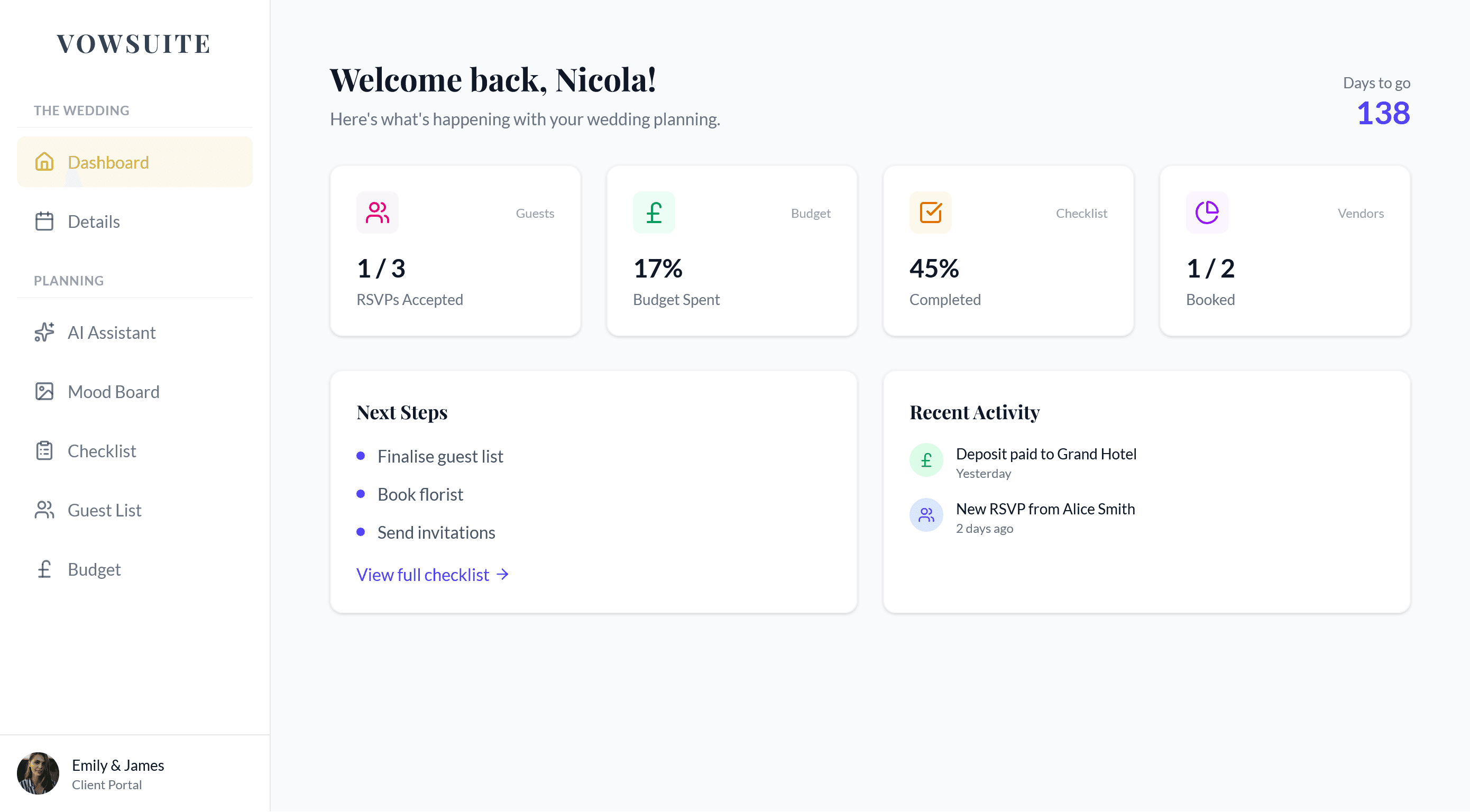
Task: Click the pound sign Budget icon in sidebar
Action: (44, 569)
